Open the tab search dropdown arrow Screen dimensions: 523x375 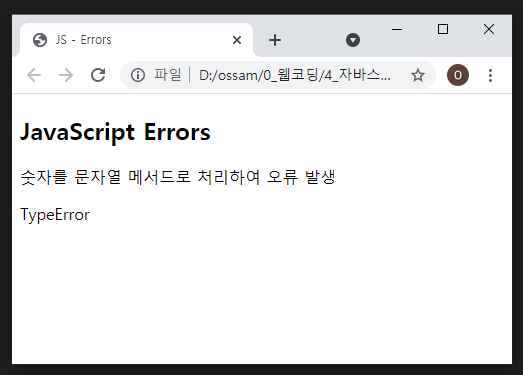coord(353,40)
